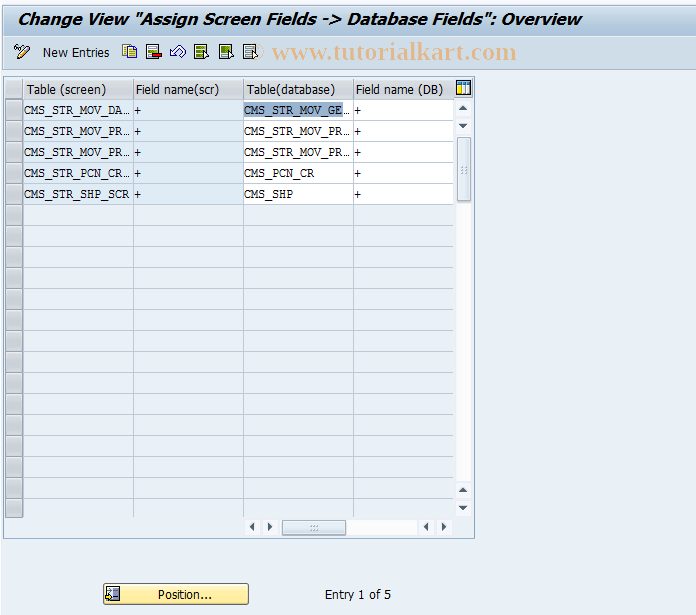The height and width of the screenshot is (615, 696).
Task: Click Field name(scr) cell in CMS_STR_SHP_SCR row
Action: tap(188, 194)
